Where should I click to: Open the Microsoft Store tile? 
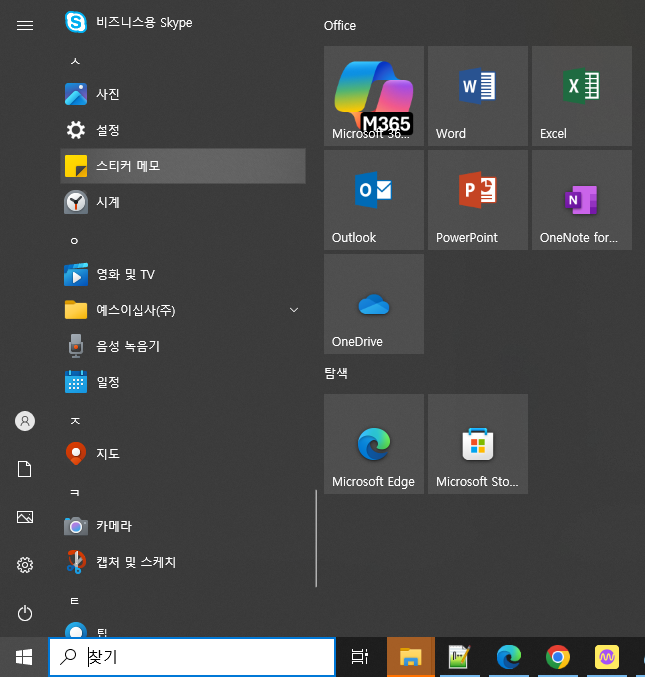pyautogui.click(x=478, y=444)
